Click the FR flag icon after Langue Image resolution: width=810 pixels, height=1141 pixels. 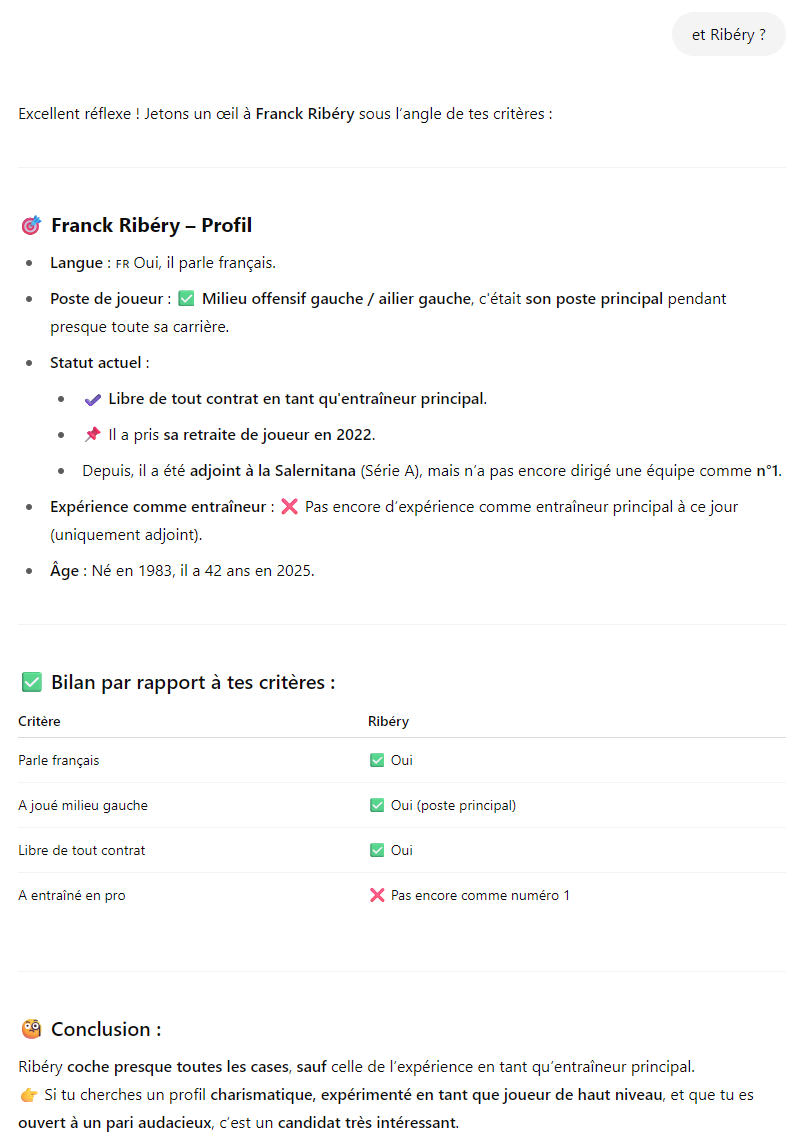123,264
